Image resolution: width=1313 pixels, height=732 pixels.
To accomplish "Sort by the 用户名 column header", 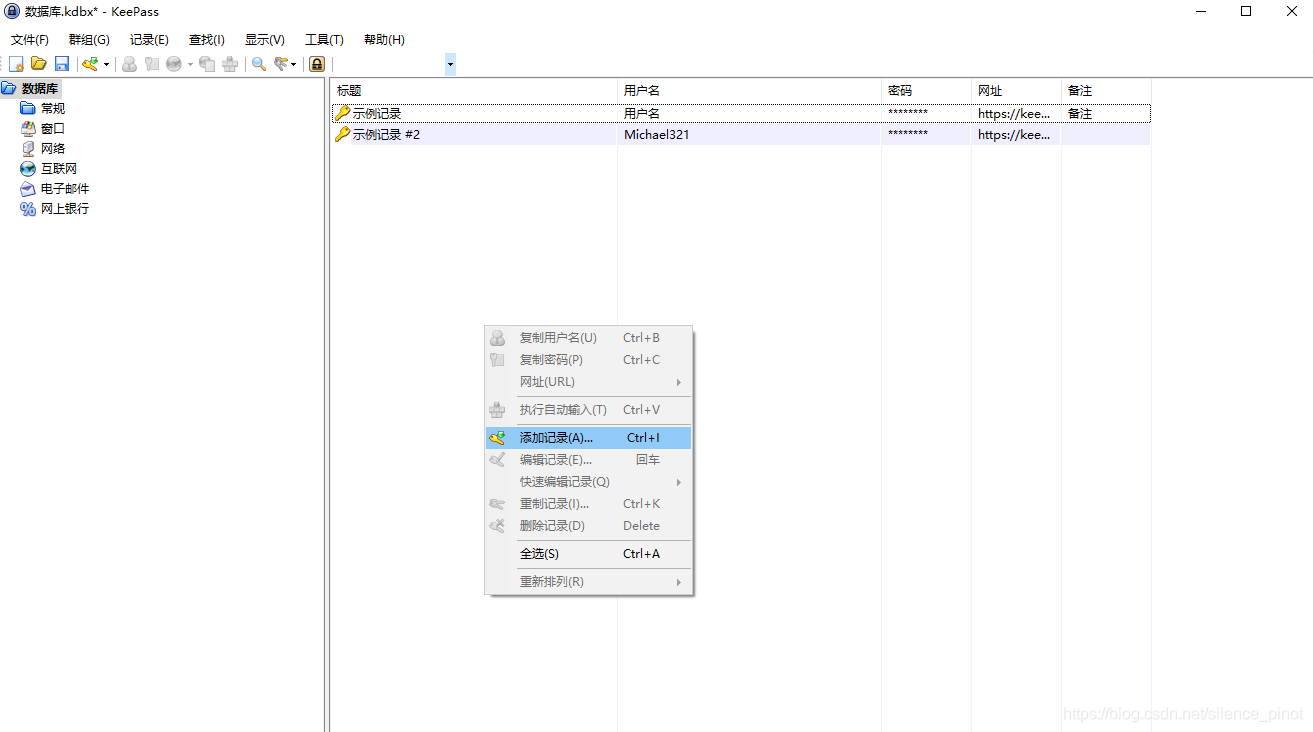I will (x=749, y=90).
